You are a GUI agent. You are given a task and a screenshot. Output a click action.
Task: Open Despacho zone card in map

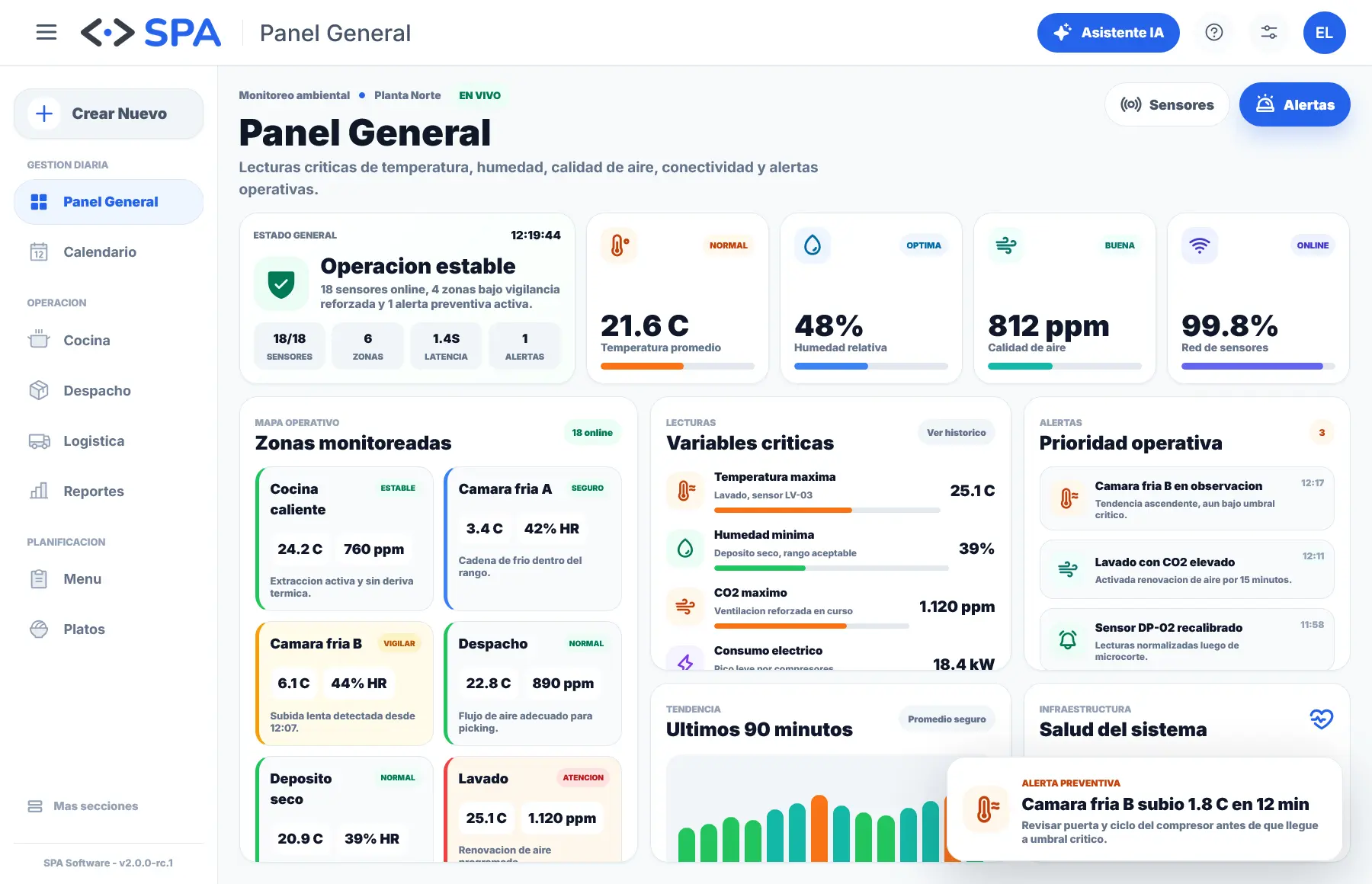[533, 684]
